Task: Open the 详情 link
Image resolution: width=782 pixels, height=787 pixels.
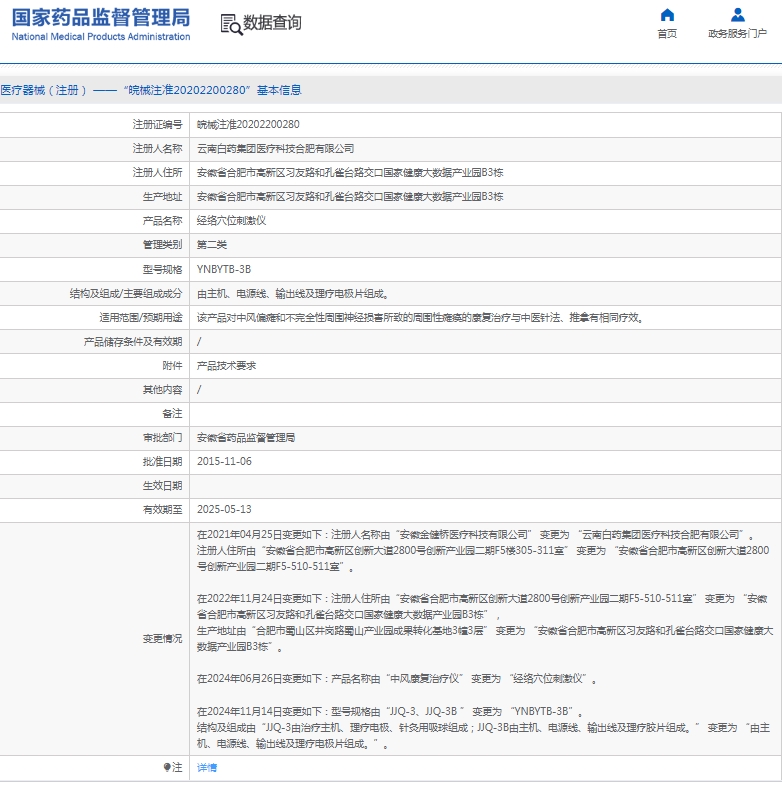Action: pyautogui.click(x=207, y=767)
